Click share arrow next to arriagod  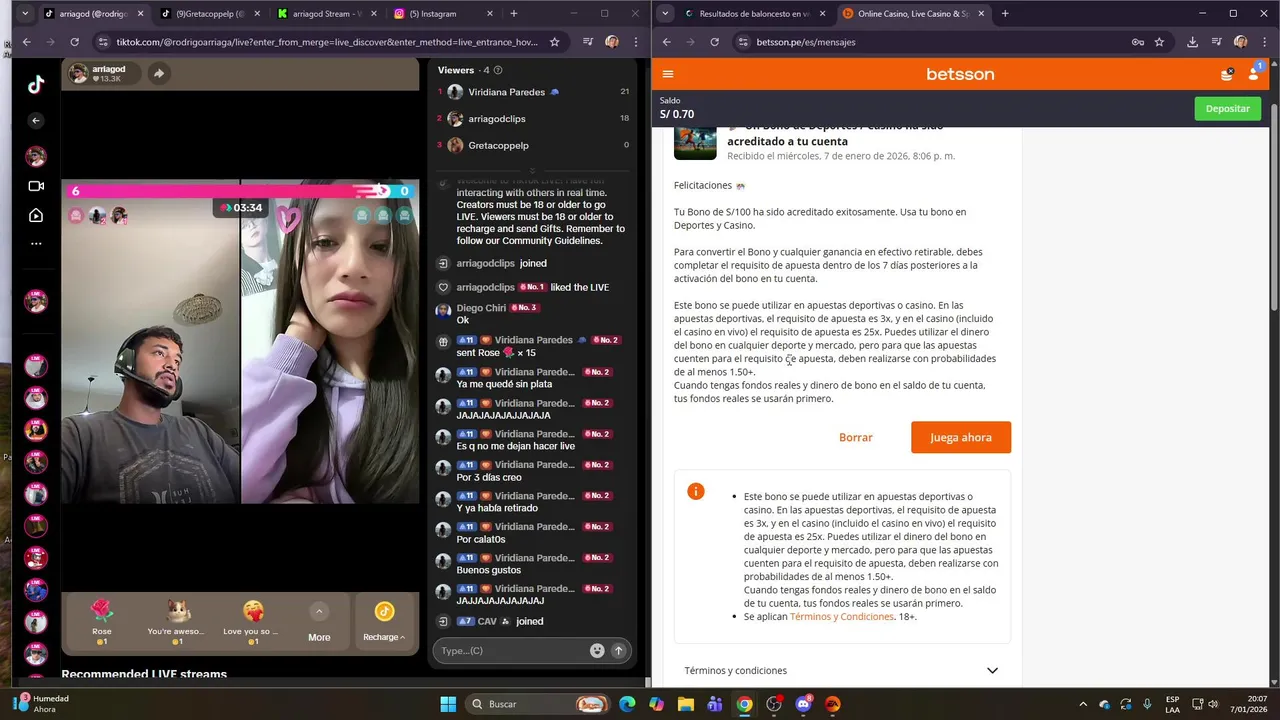[x=159, y=73]
